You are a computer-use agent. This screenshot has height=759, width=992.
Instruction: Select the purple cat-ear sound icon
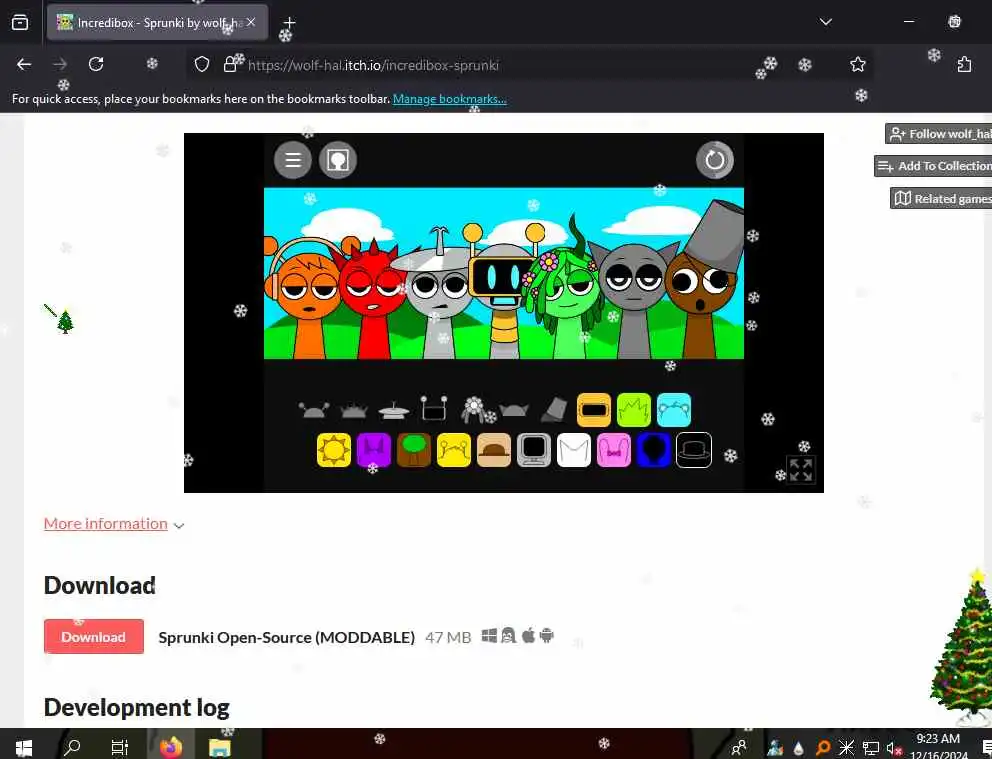pos(374,450)
